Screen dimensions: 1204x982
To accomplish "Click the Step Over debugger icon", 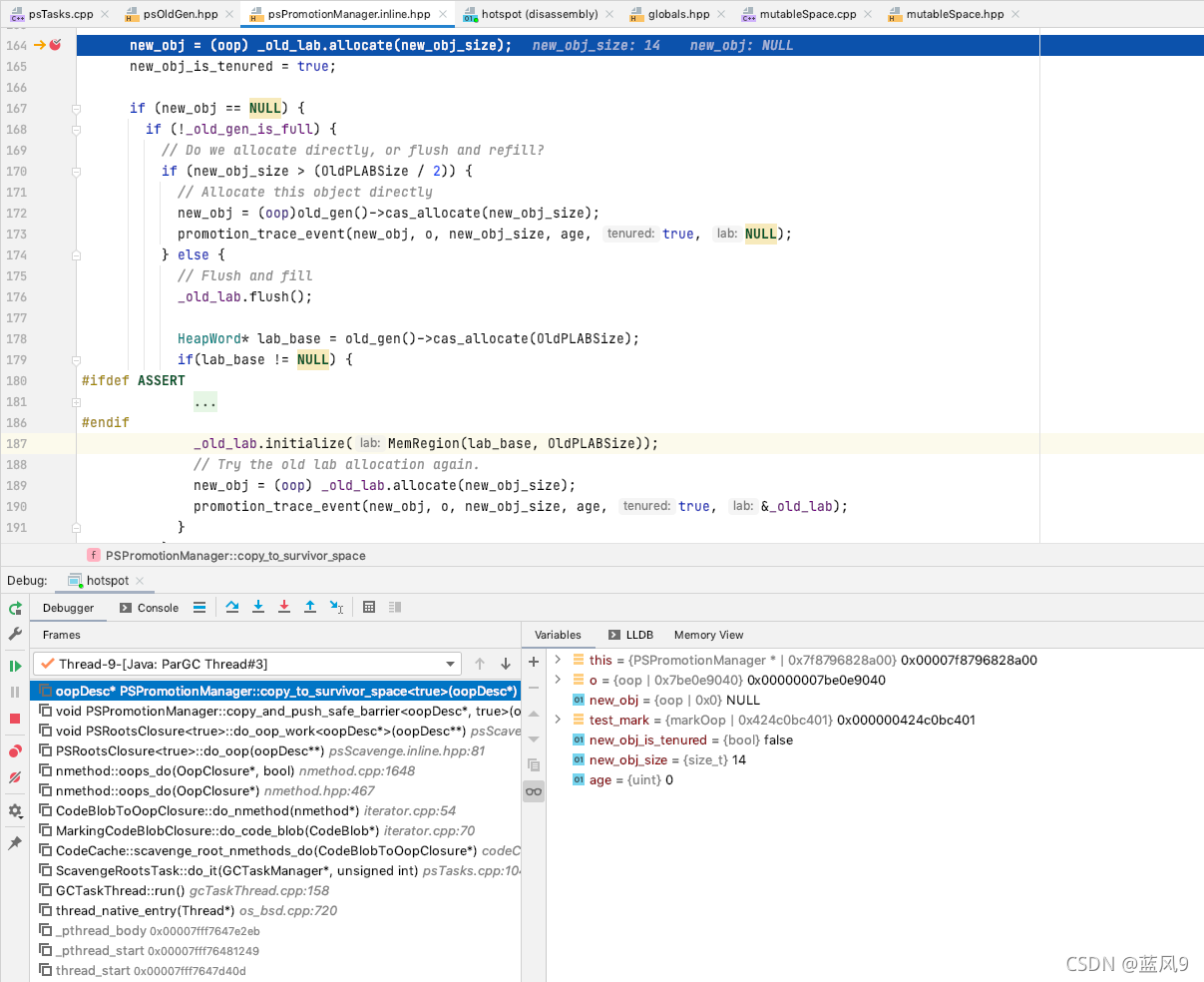I will tap(232, 607).
